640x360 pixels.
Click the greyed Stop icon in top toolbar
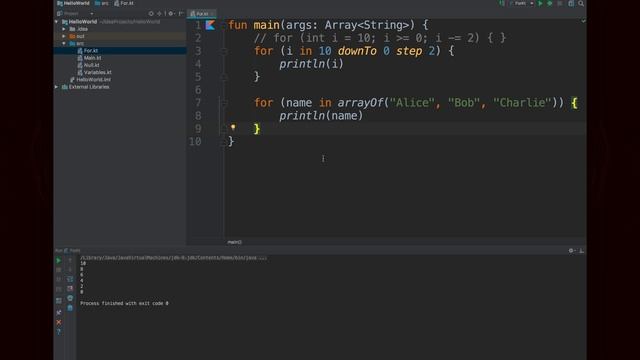click(560, 3)
